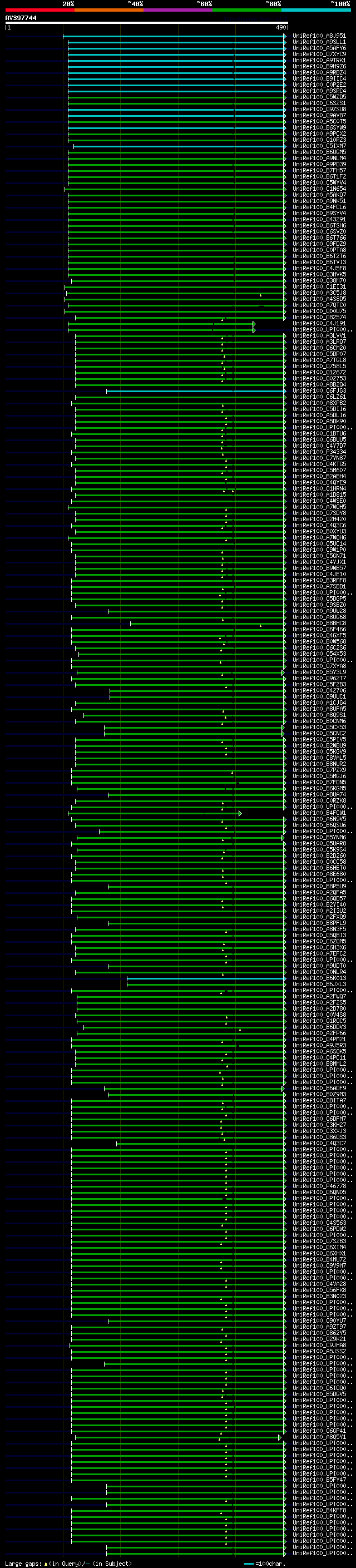Click hit label UniRef100_O42706

click(x=319, y=691)
